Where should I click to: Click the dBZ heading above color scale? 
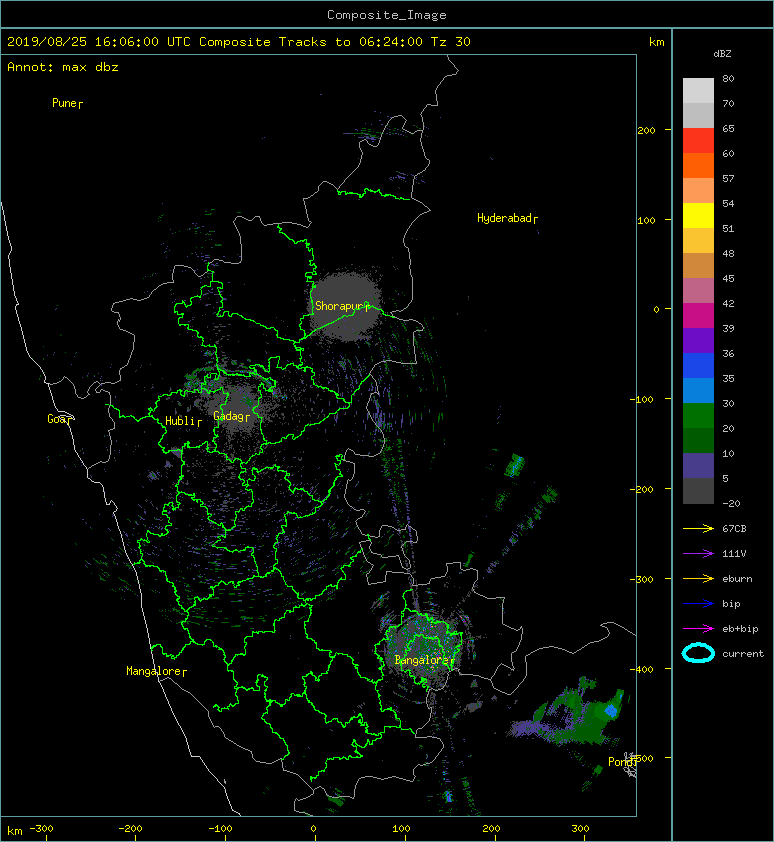[722, 54]
